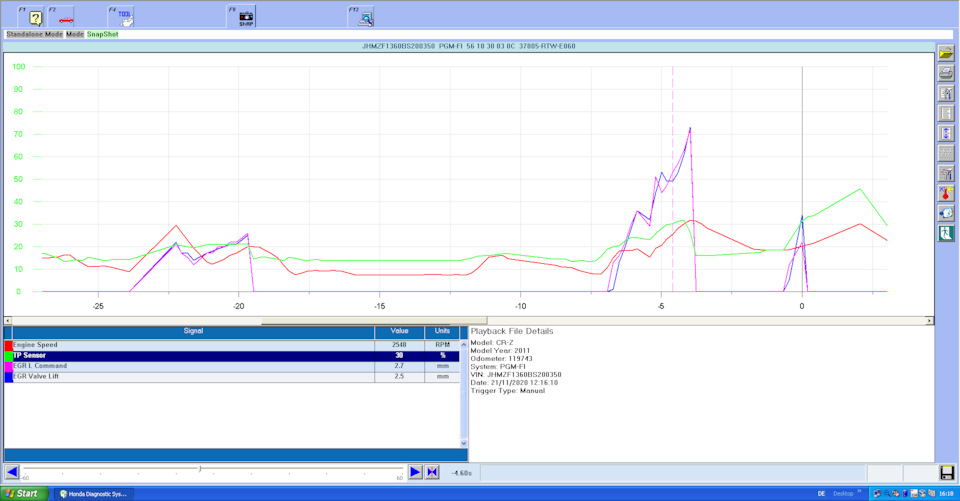This screenshot has height=501, width=960.
Task: Click the signal list scroll down arrow
Action: 463,443
